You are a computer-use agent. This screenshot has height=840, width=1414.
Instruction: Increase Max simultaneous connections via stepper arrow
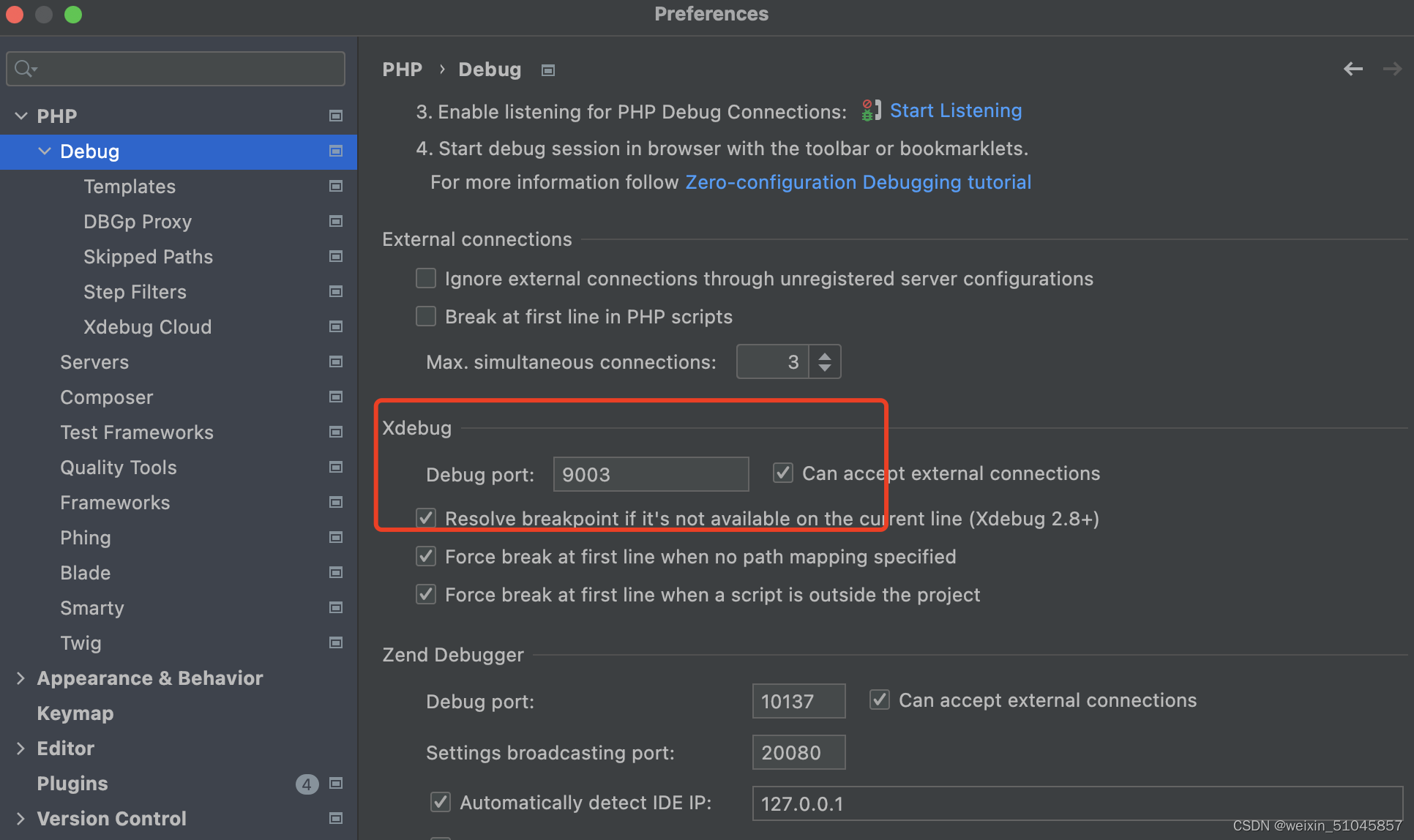tap(825, 356)
